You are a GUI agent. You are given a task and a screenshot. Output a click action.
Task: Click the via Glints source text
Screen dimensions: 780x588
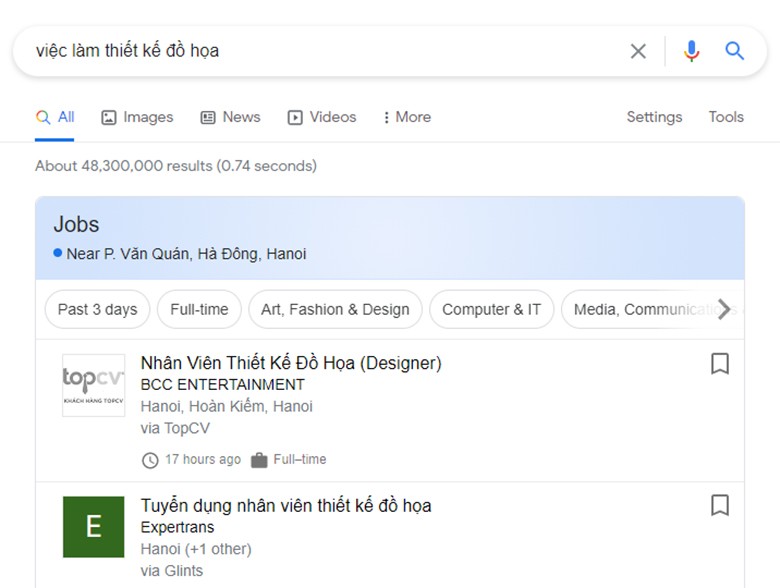click(172, 571)
